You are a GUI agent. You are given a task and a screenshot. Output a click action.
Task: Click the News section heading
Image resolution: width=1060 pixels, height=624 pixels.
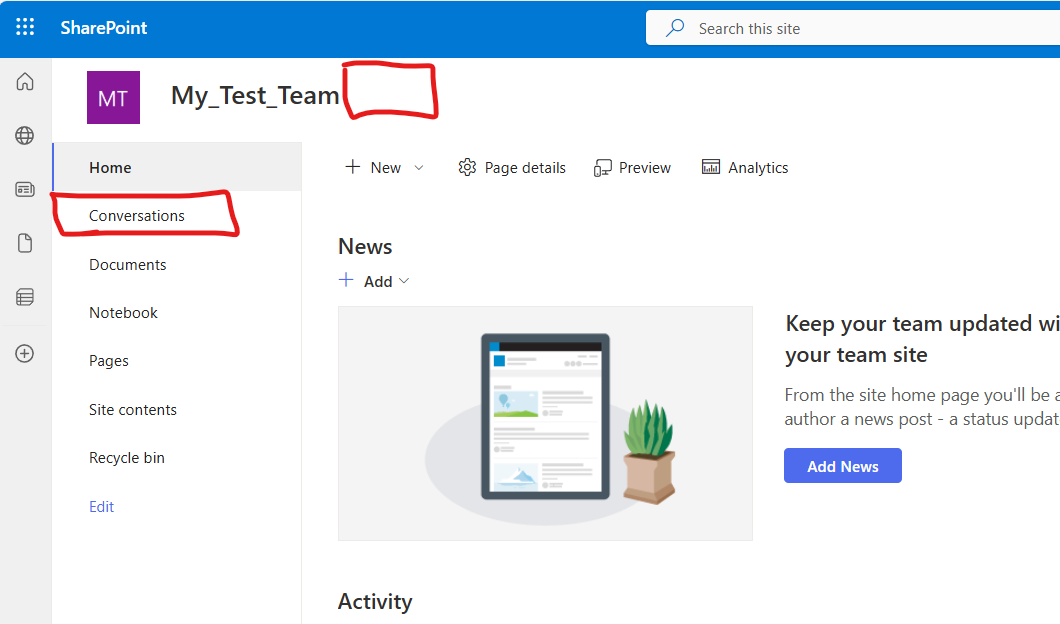(x=365, y=247)
